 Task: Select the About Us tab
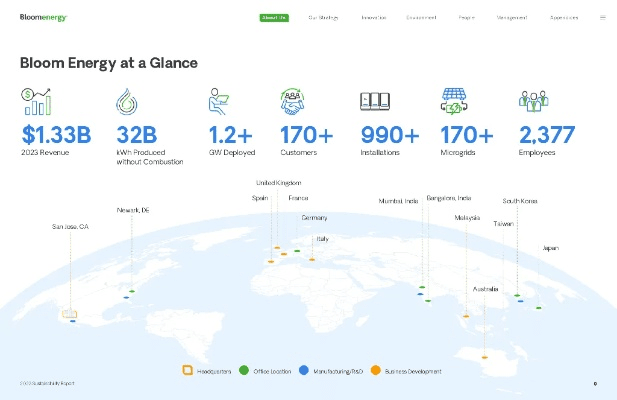273,17
